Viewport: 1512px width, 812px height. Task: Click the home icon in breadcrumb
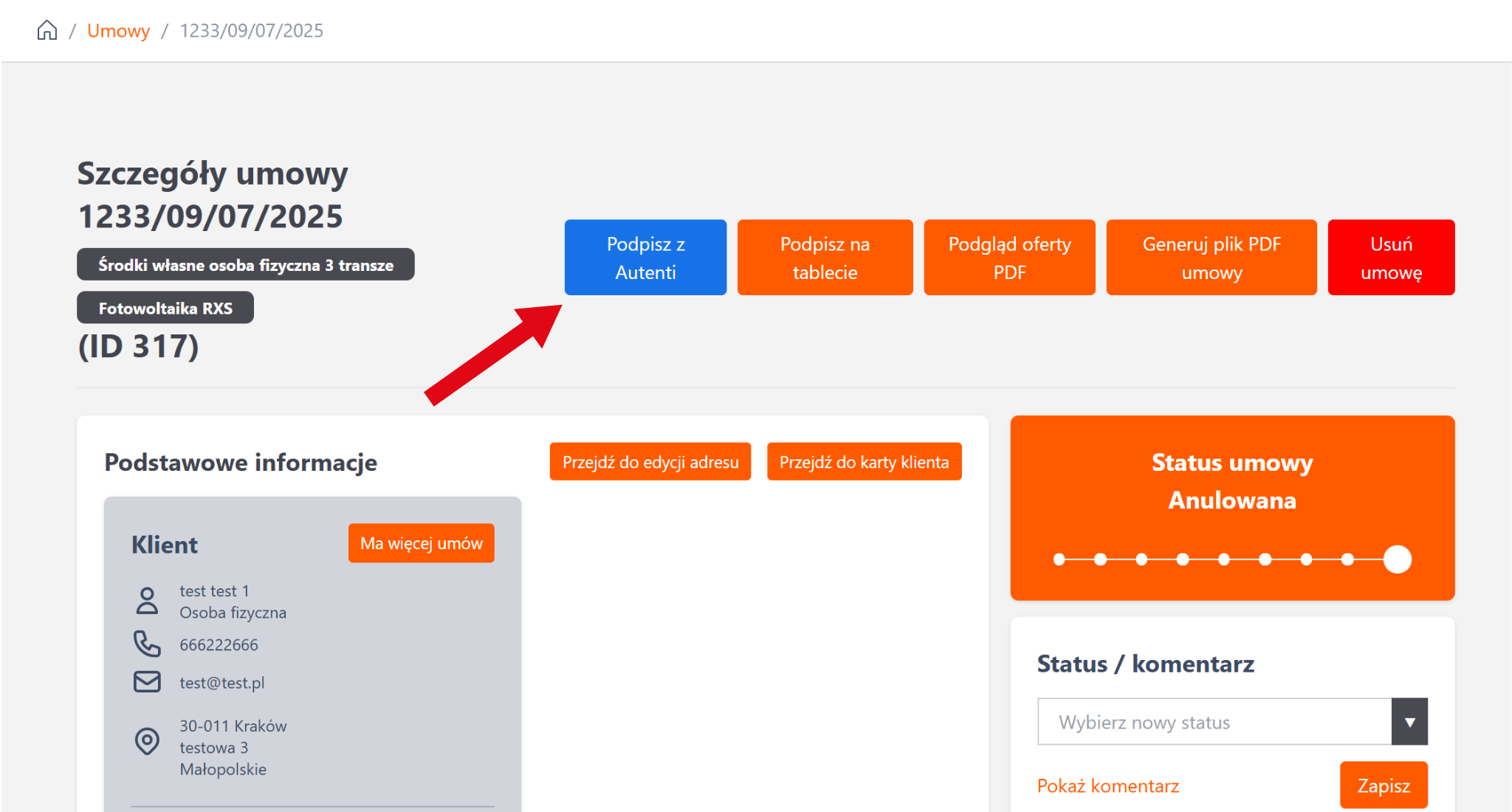pyautogui.click(x=47, y=30)
